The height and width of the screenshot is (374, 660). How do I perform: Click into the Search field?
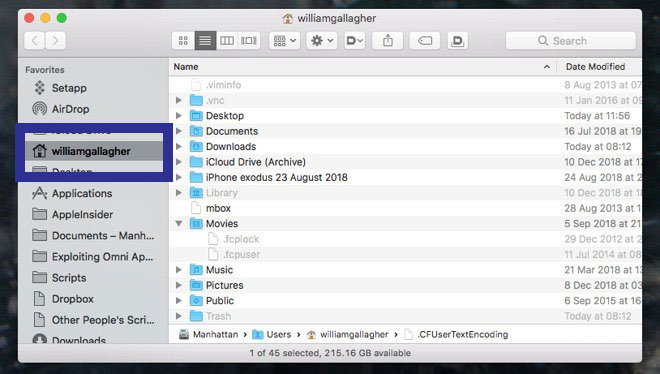pos(570,41)
